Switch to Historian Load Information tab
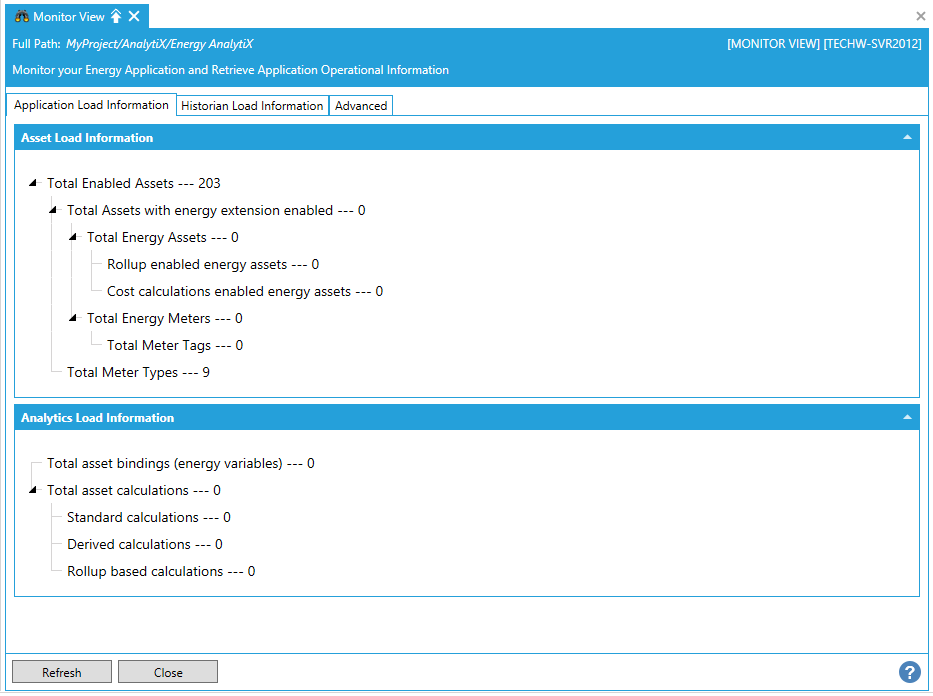Screen dimensions: 933x696 point(252,106)
